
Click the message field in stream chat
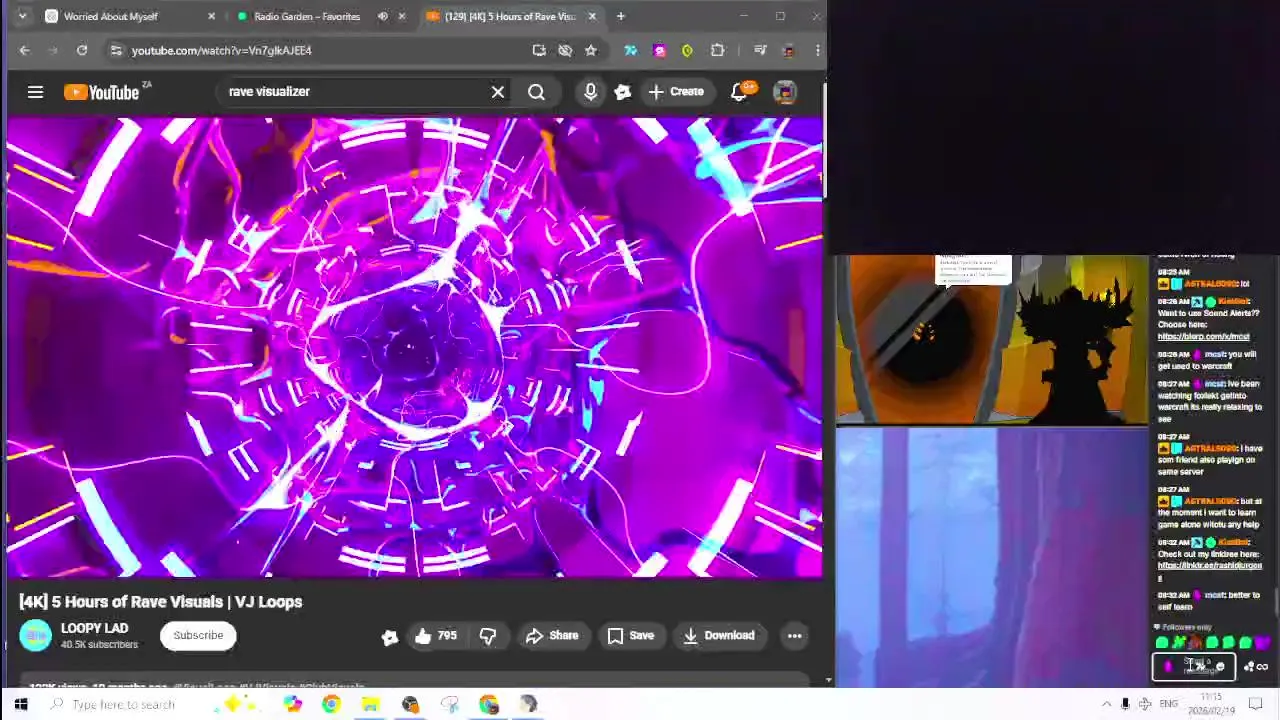[x=1195, y=667]
